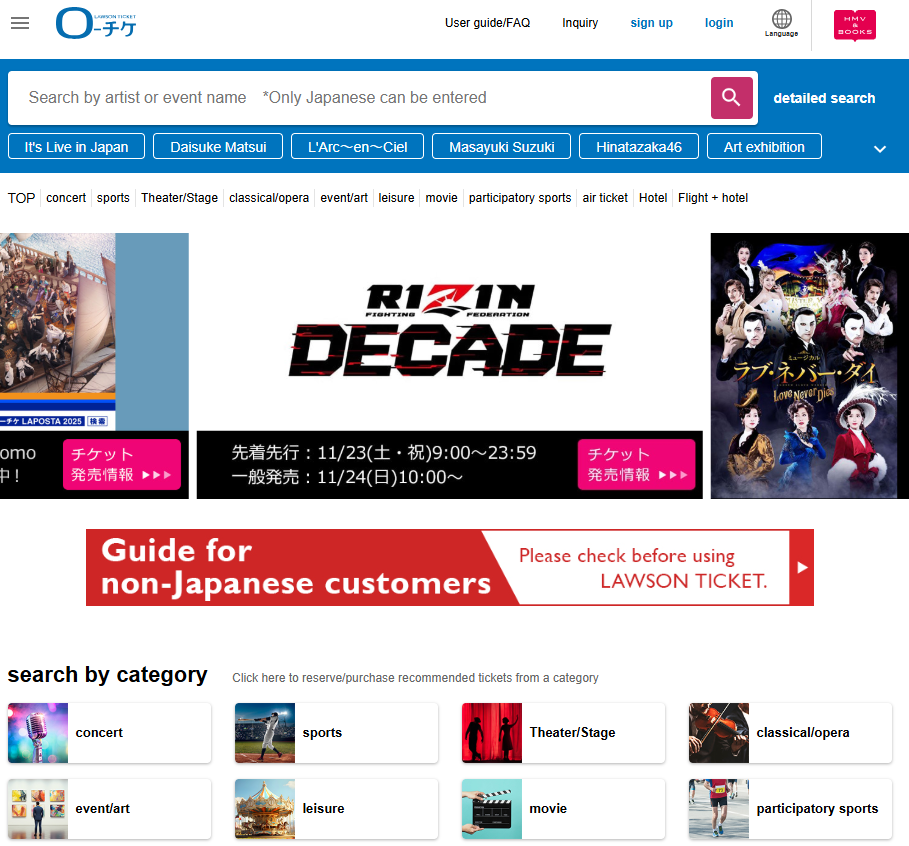Viewport: 909px width, 846px height.
Task: Expand the trending keywords chevron
Action: 879,149
